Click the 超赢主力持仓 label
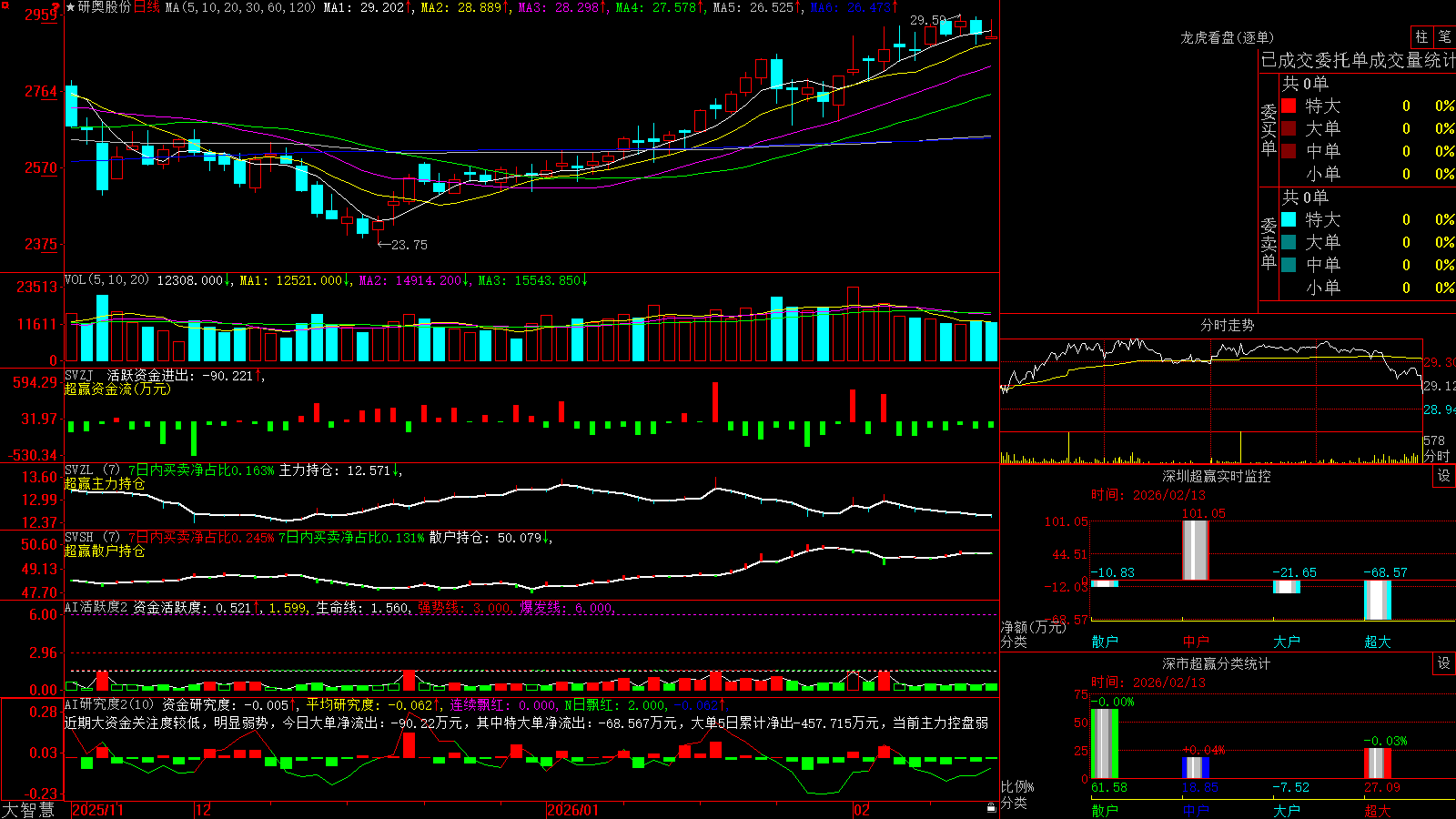The image size is (1456, 819). [x=105, y=483]
